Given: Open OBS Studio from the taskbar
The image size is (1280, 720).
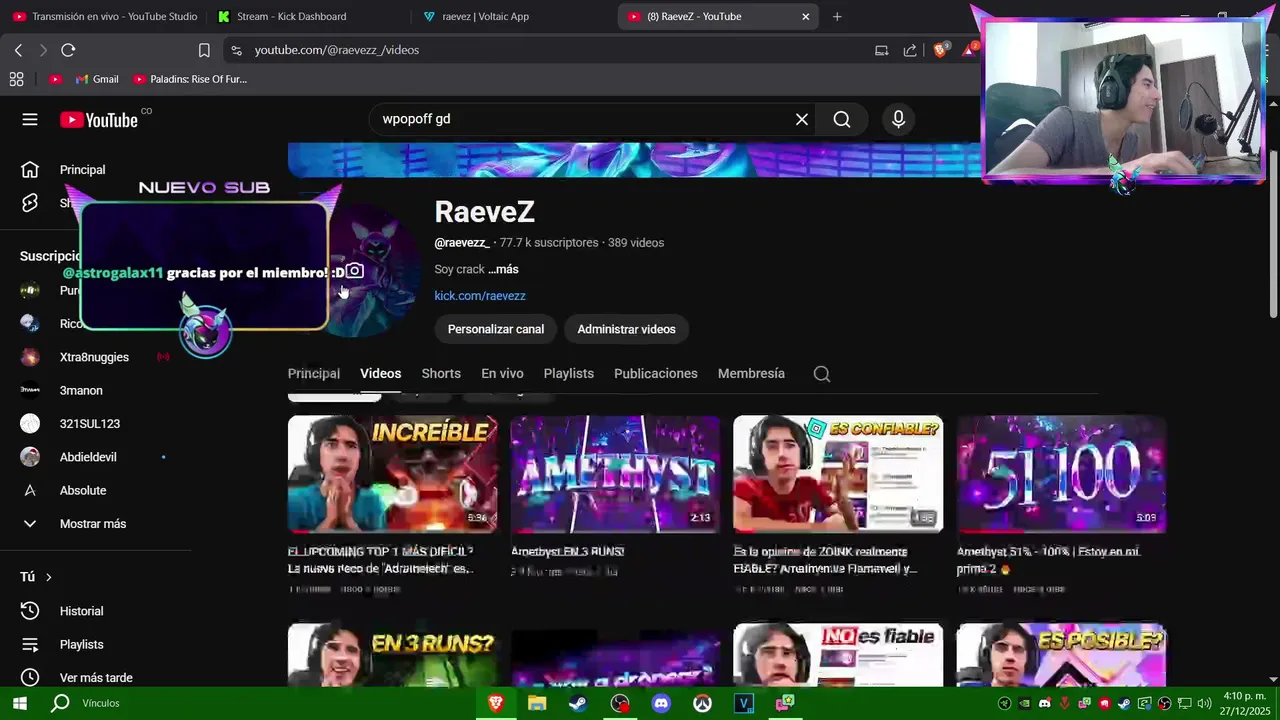Looking at the screenshot, I should 620,704.
